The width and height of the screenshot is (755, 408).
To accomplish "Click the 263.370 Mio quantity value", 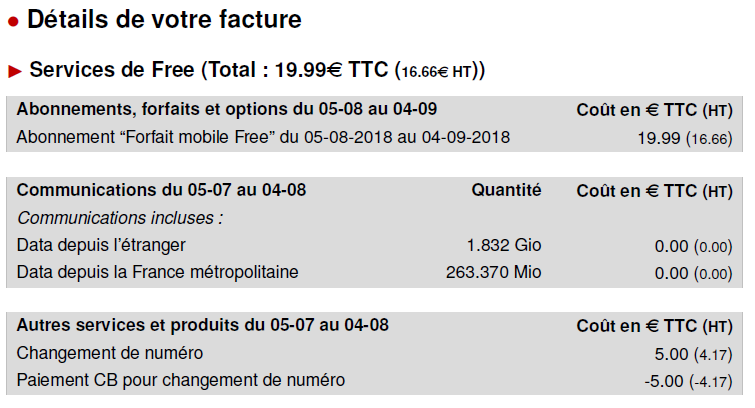I will [494, 272].
